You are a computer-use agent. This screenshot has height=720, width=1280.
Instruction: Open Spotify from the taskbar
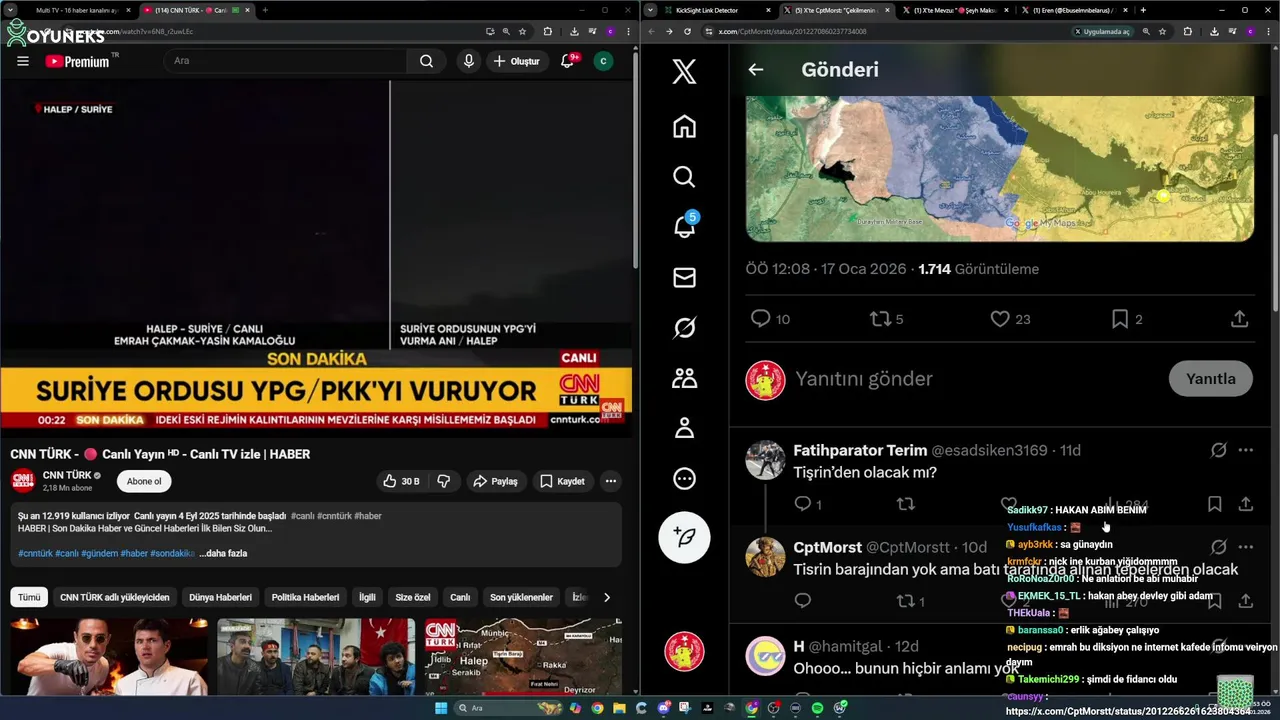[x=818, y=708]
